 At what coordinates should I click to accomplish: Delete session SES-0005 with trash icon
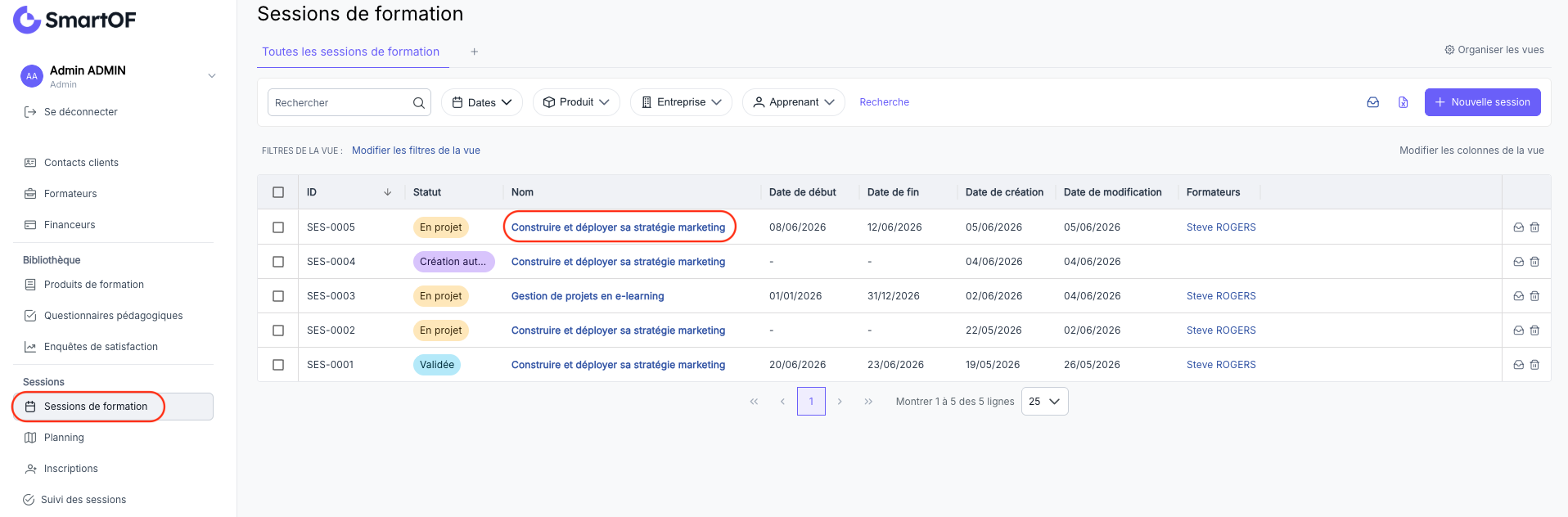pos(1534,227)
